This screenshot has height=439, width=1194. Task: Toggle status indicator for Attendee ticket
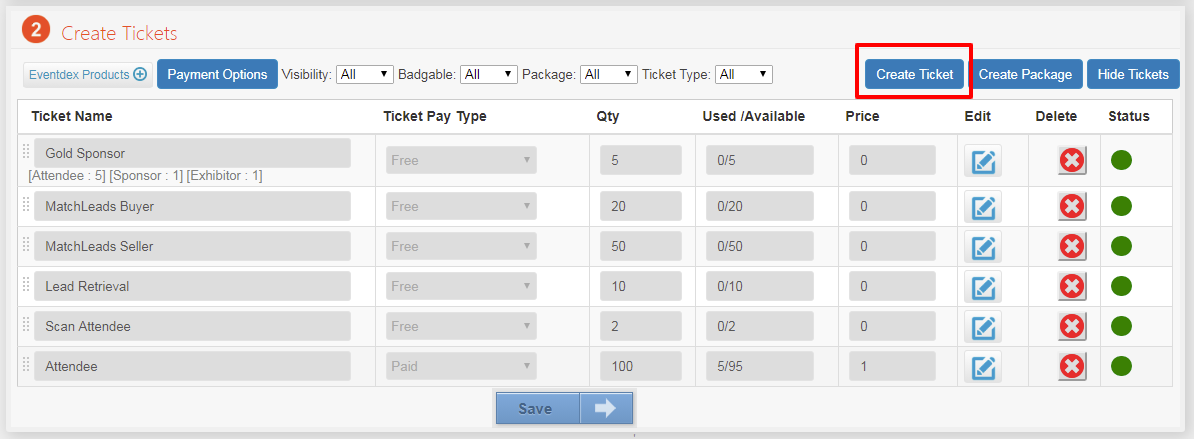1121,366
